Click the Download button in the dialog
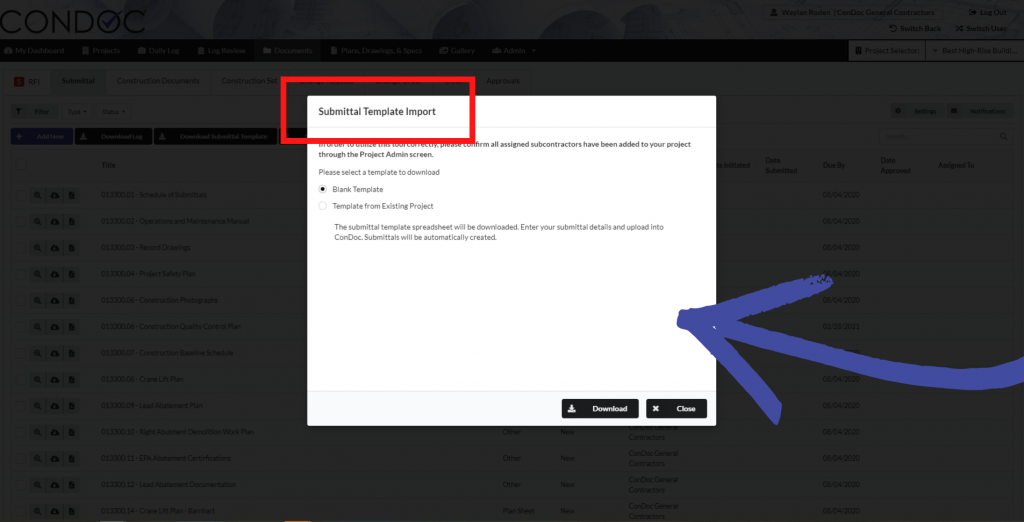The height and width of the screenshot is (522, 1024). tap(600, 408)
